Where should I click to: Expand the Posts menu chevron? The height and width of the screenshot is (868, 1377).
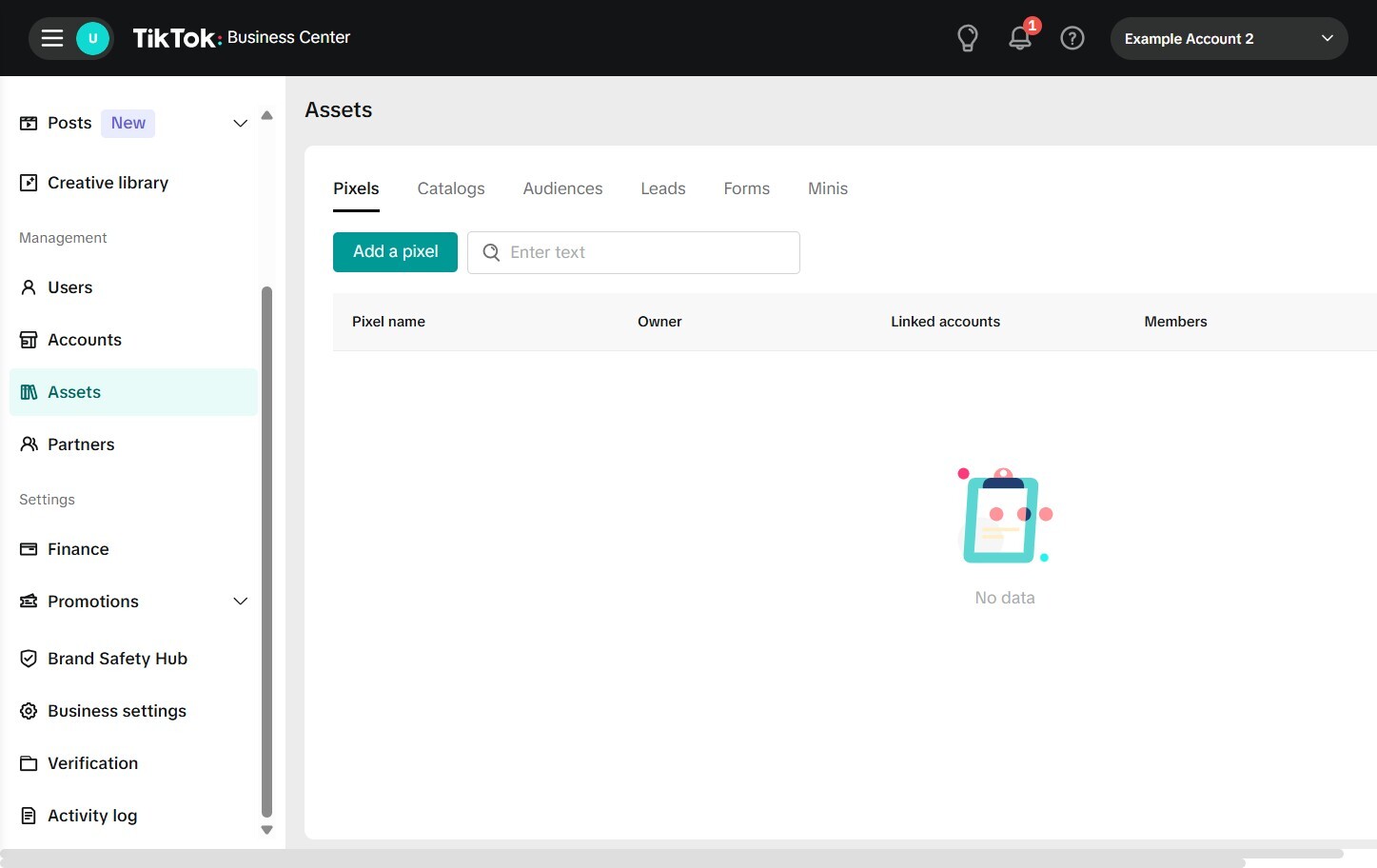tap(240, 124)
